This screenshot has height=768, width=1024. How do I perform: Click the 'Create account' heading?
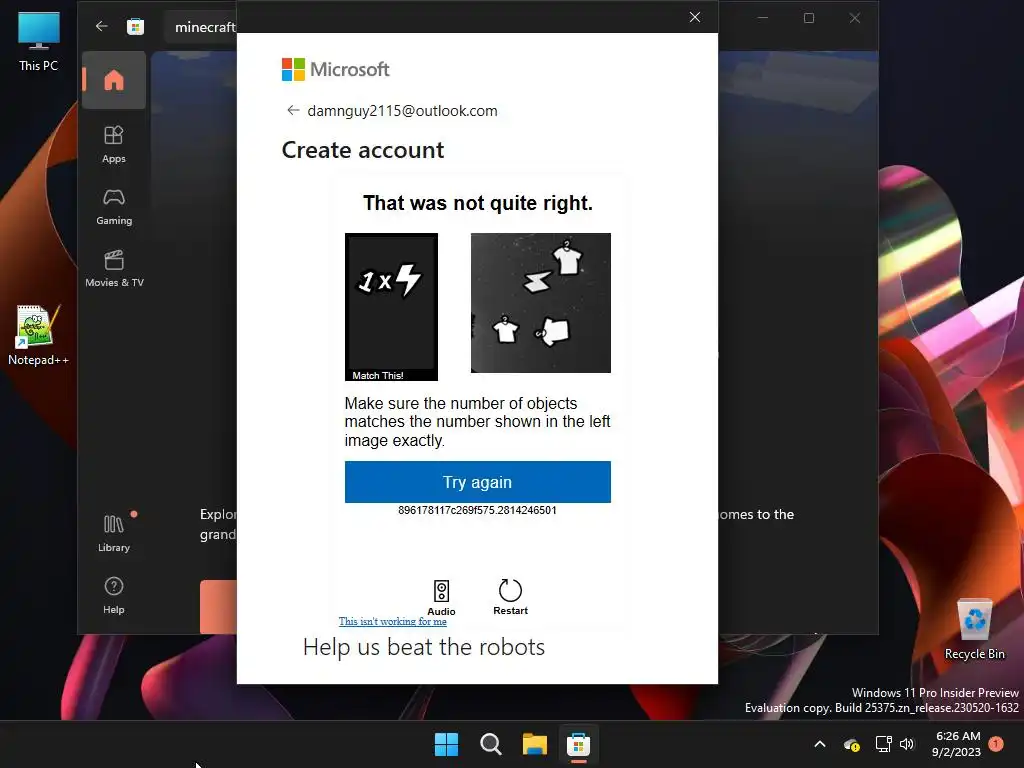coord(363,150)
